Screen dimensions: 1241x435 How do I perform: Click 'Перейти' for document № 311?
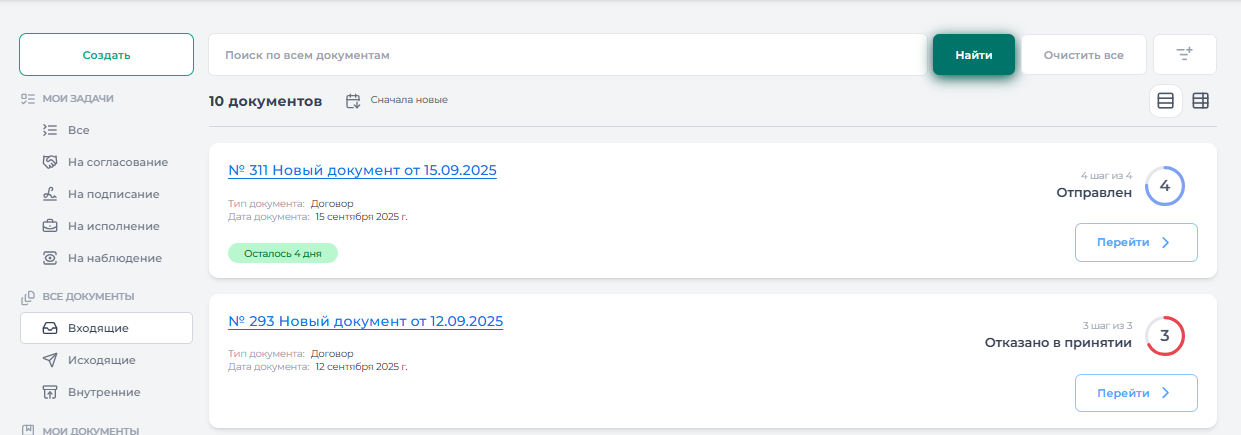[x=1135, y=242]
